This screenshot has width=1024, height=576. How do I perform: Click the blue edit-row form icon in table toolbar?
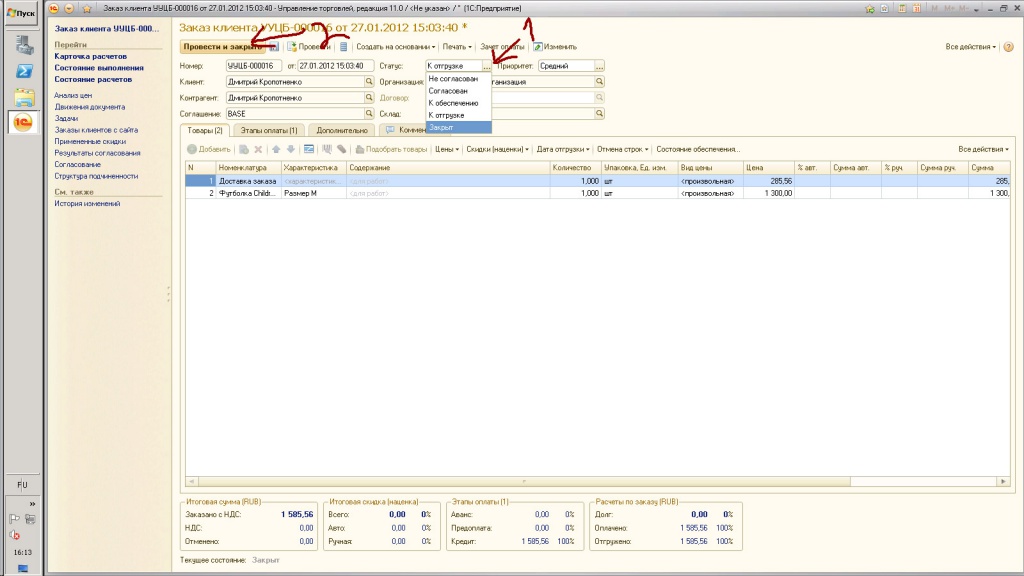tap(309, 150)
